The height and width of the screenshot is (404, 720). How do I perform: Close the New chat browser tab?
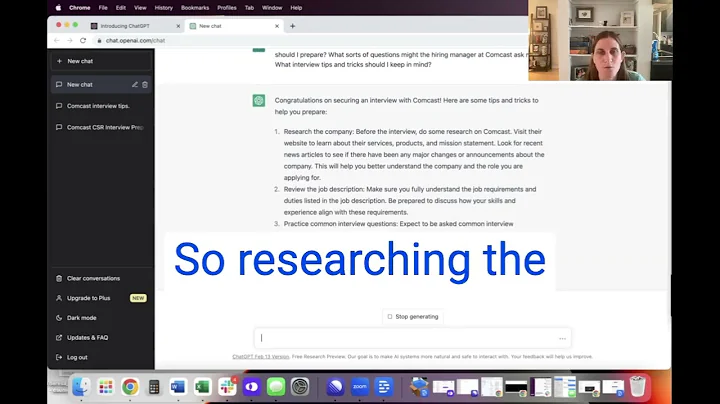pyautogui.click(x=277, y=26)
